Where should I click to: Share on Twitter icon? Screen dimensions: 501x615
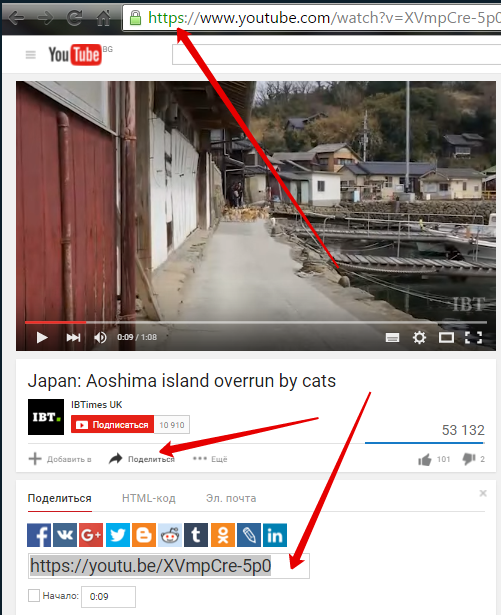118,535
